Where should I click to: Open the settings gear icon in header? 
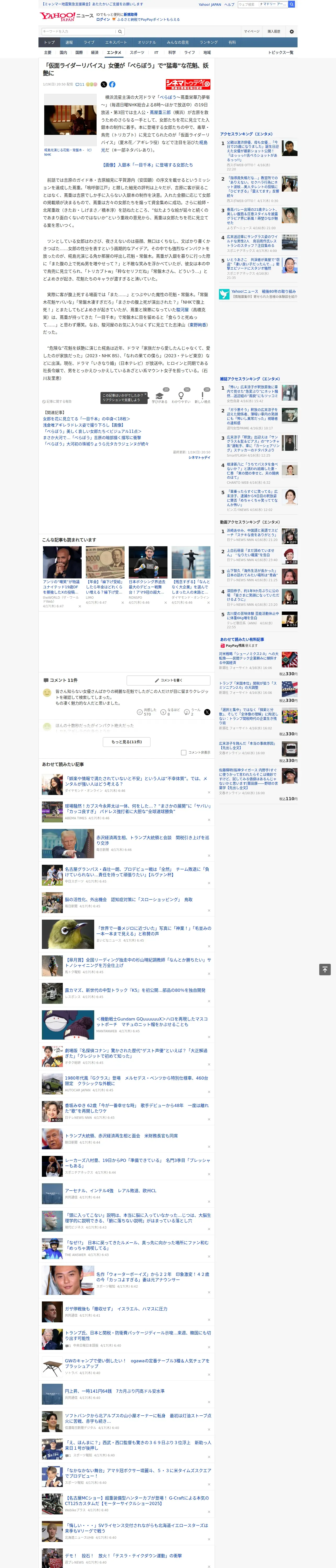point(291,32)
